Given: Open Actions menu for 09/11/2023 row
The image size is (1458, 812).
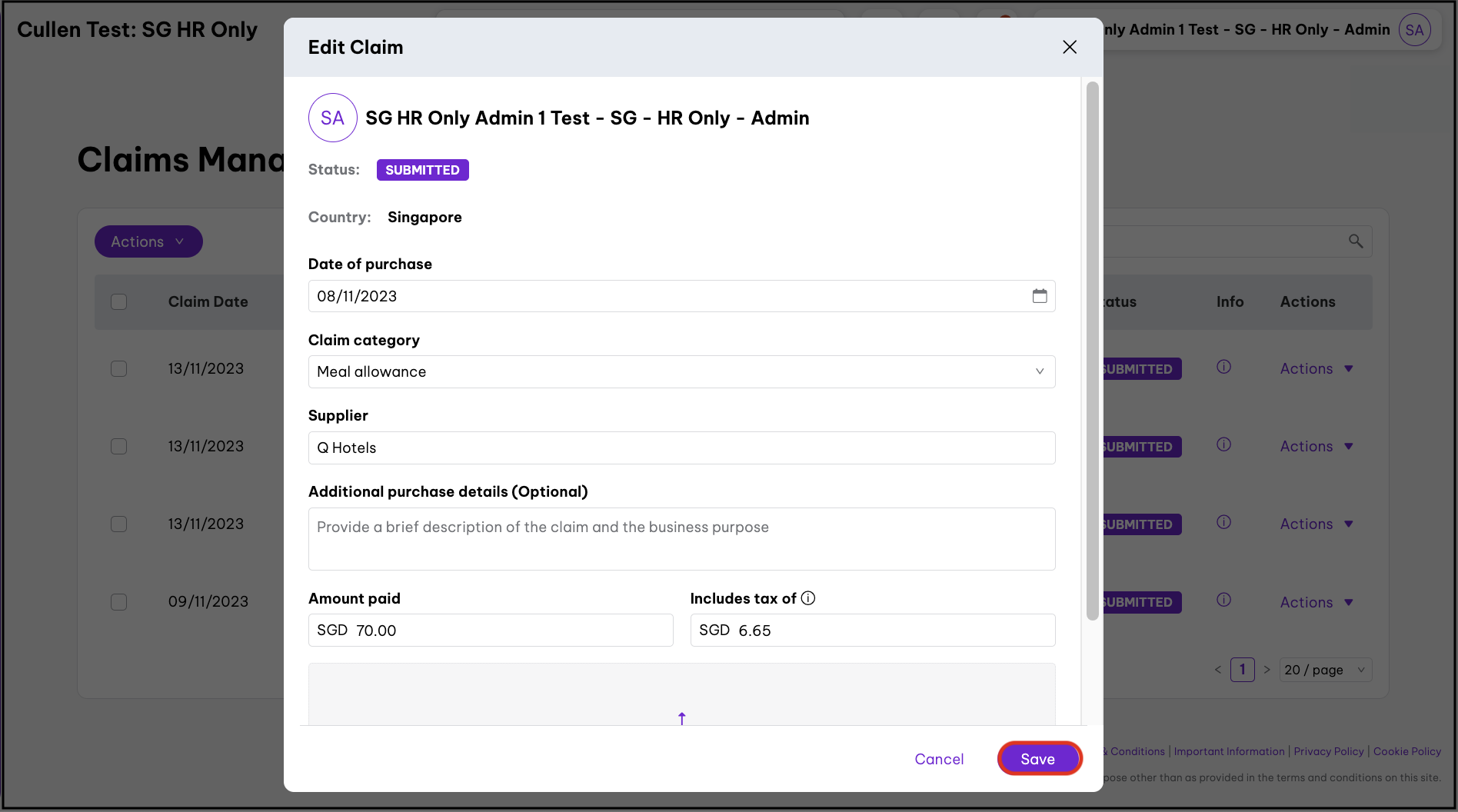Looking at the screenshot, I should (1316, 602).
